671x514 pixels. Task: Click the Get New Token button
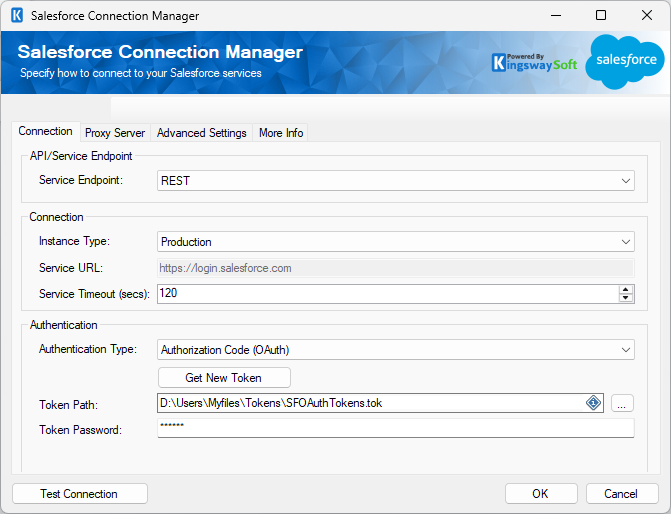(224, 377)
